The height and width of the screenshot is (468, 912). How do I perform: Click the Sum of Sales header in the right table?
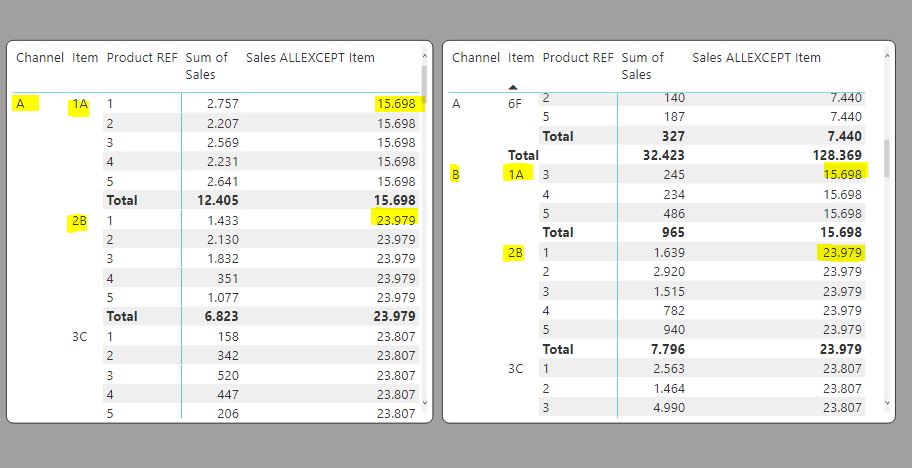[x=642, y=66]
